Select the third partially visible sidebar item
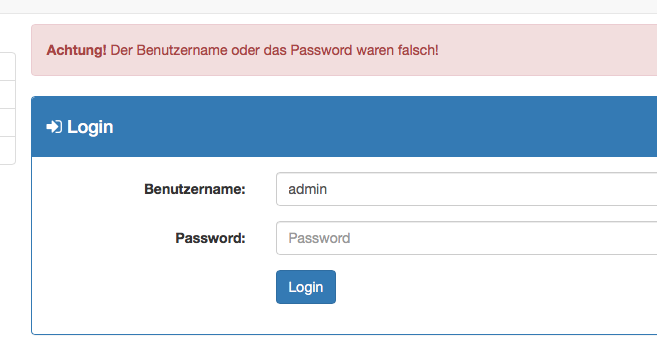 click(8, 123)
